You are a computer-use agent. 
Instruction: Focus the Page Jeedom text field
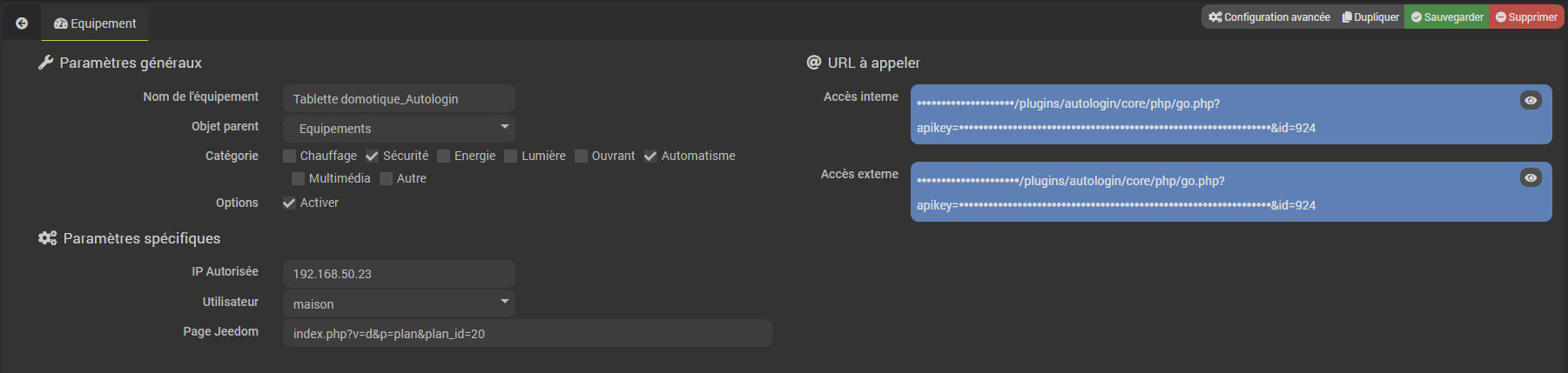click(527, 334)
